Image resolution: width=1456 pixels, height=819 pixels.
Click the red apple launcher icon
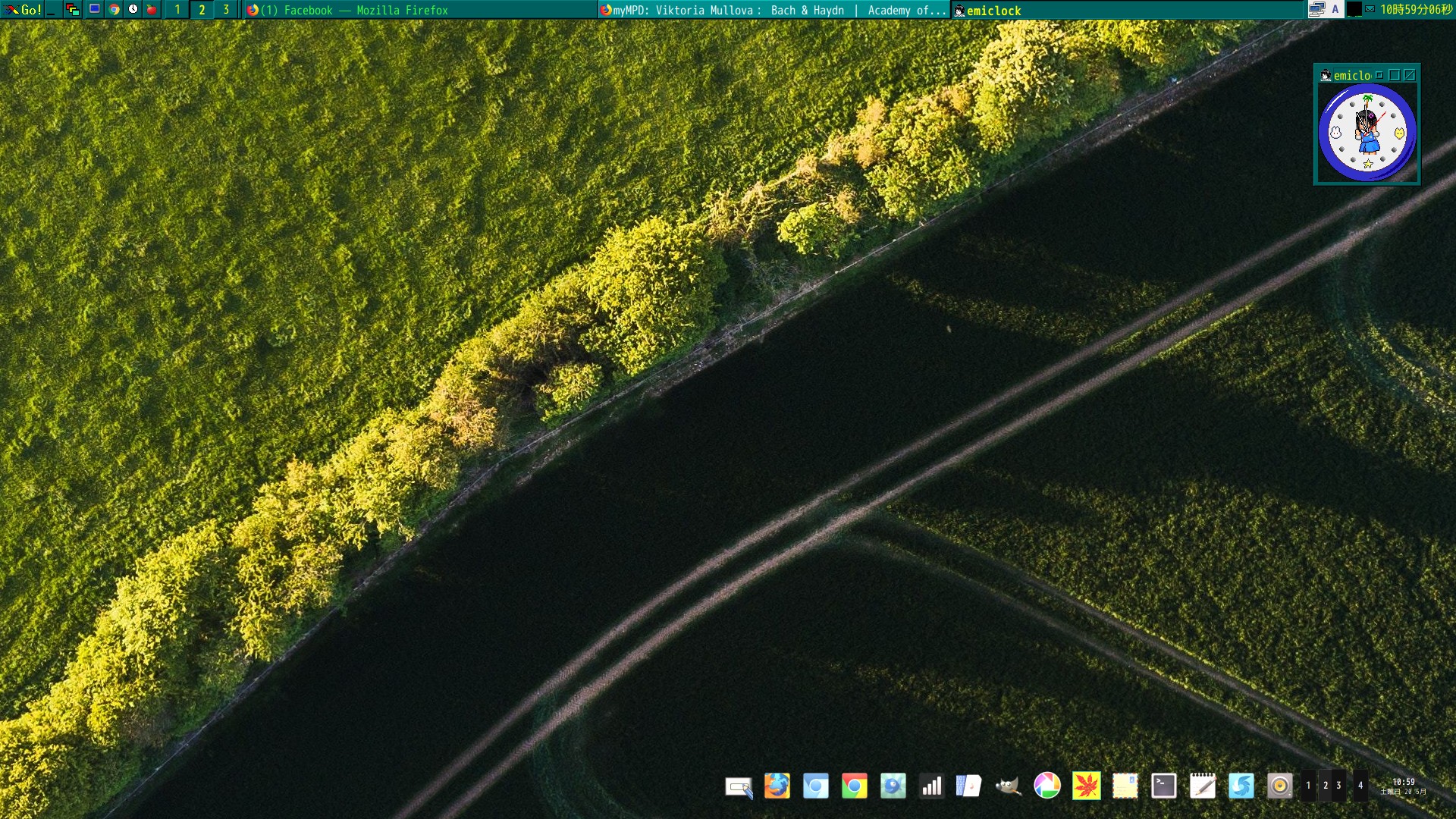click(x=152, y=10)
